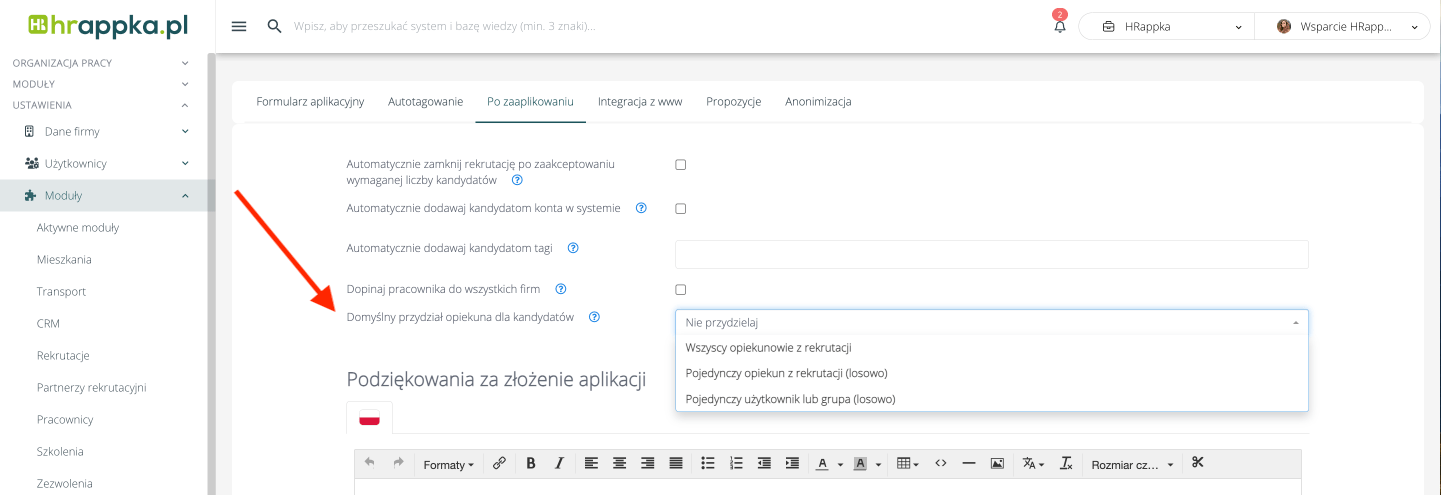1441x495 pixels.
Task: Apply bold formatting in editor
Action: (531, 463)
